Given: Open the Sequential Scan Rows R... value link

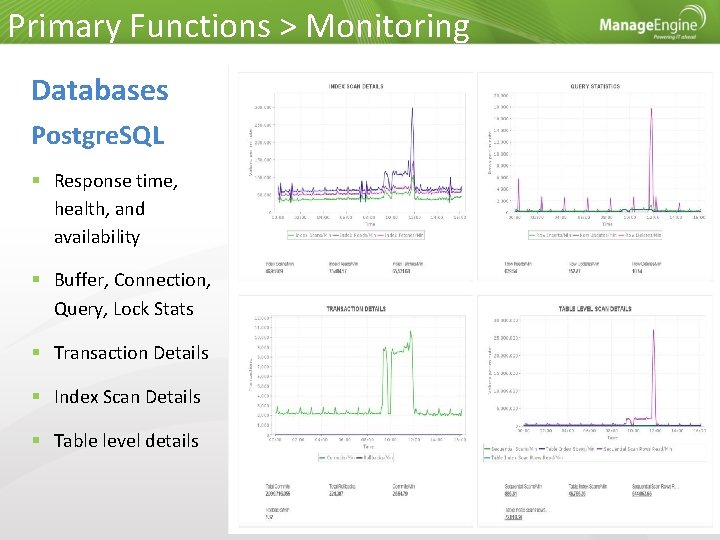Looking at the screenshot, I should [x=642, y=494].
